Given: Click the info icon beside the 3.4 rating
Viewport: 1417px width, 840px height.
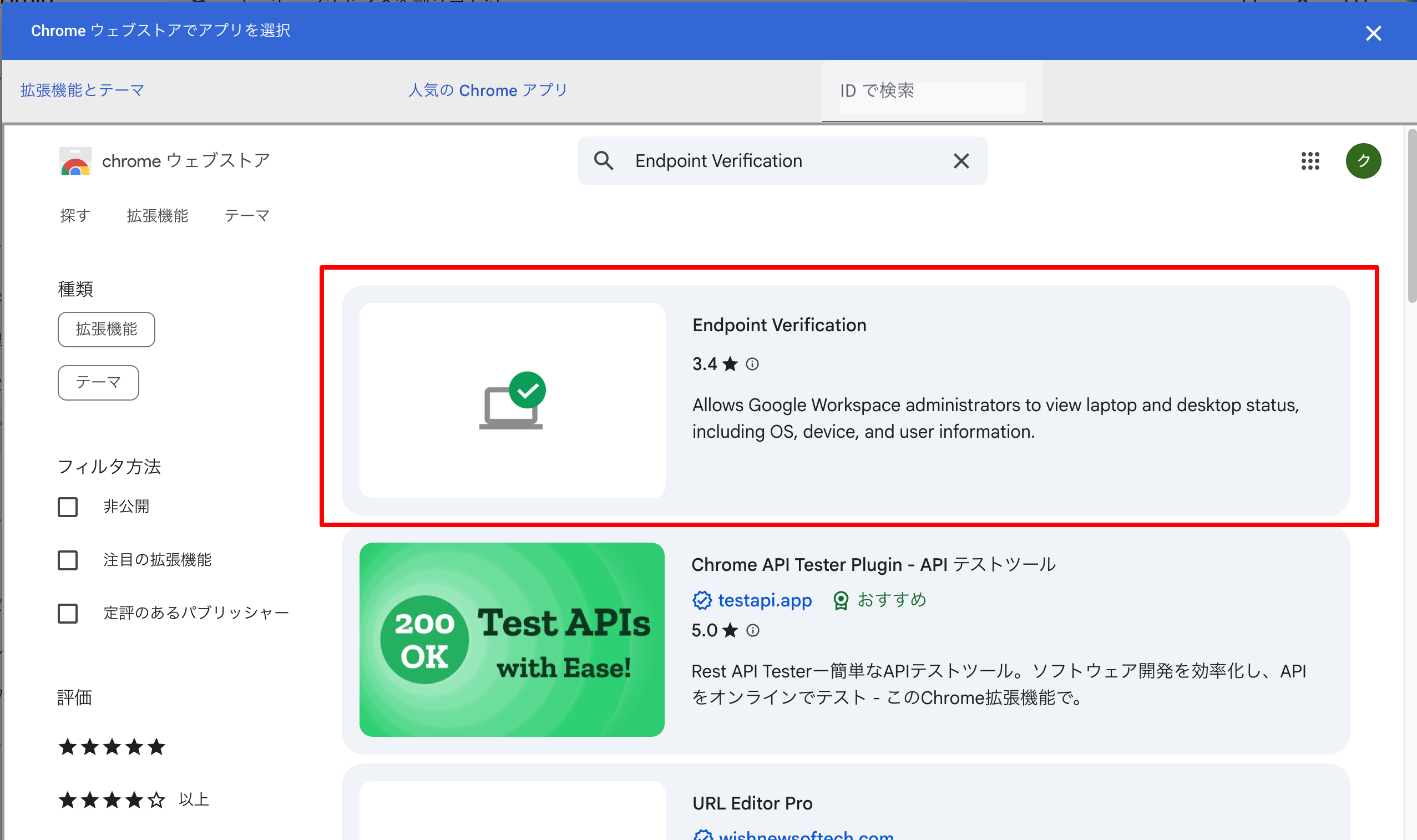Looking at the screenshot, I should click(752, 364).
